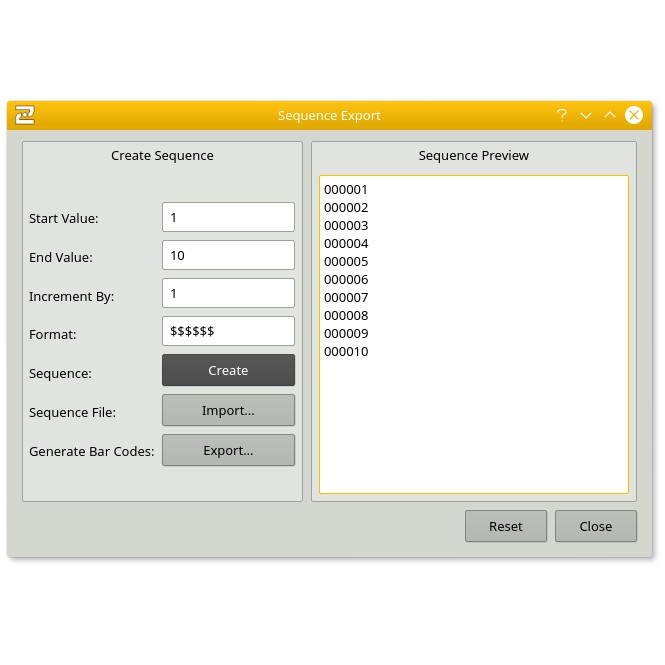Hit the Reset button
Viewport: 665px width, 665px height.
point(505,526)
